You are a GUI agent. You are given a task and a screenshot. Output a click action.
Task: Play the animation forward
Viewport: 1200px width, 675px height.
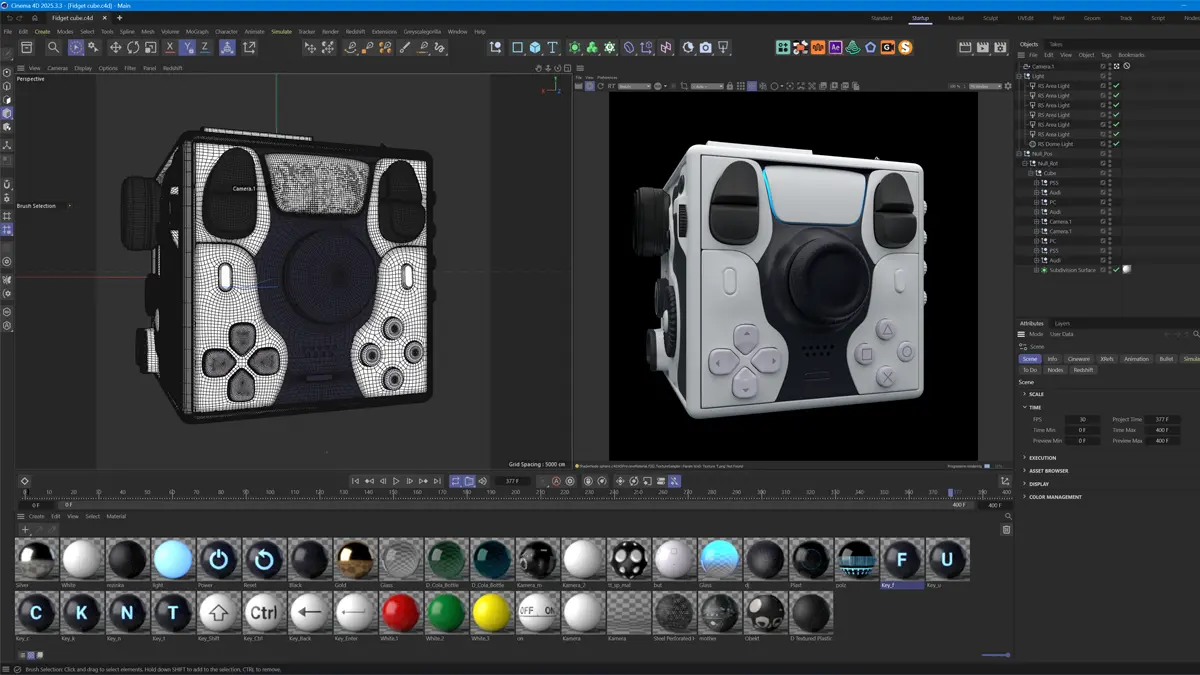tap(396, 481)
